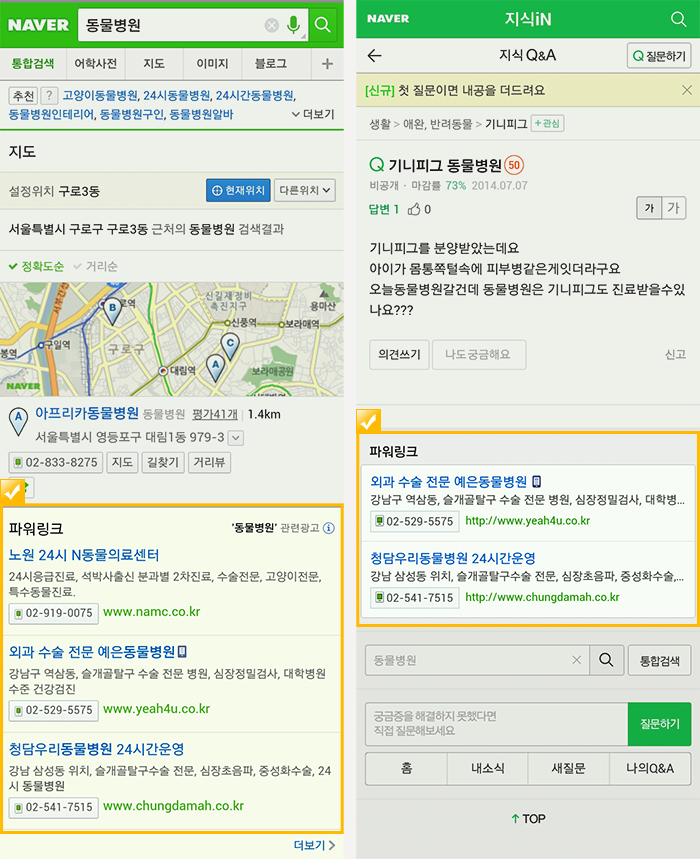Open 노원 24시 N동물의료센터 ad link
The image size is (700, 859).
84,555
